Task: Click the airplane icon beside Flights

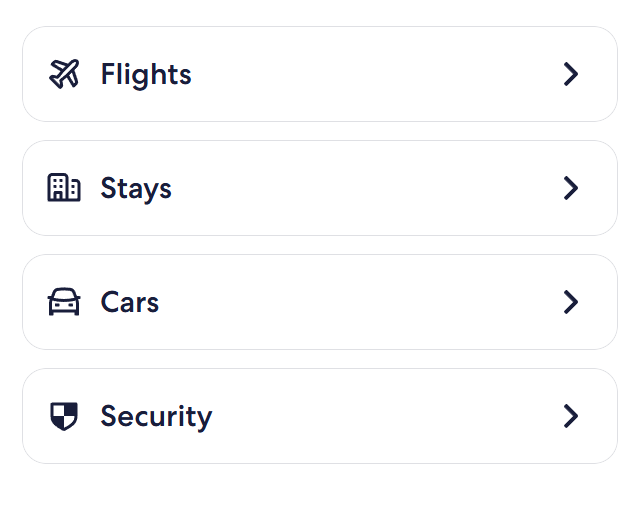Action: tap(64, 74)
